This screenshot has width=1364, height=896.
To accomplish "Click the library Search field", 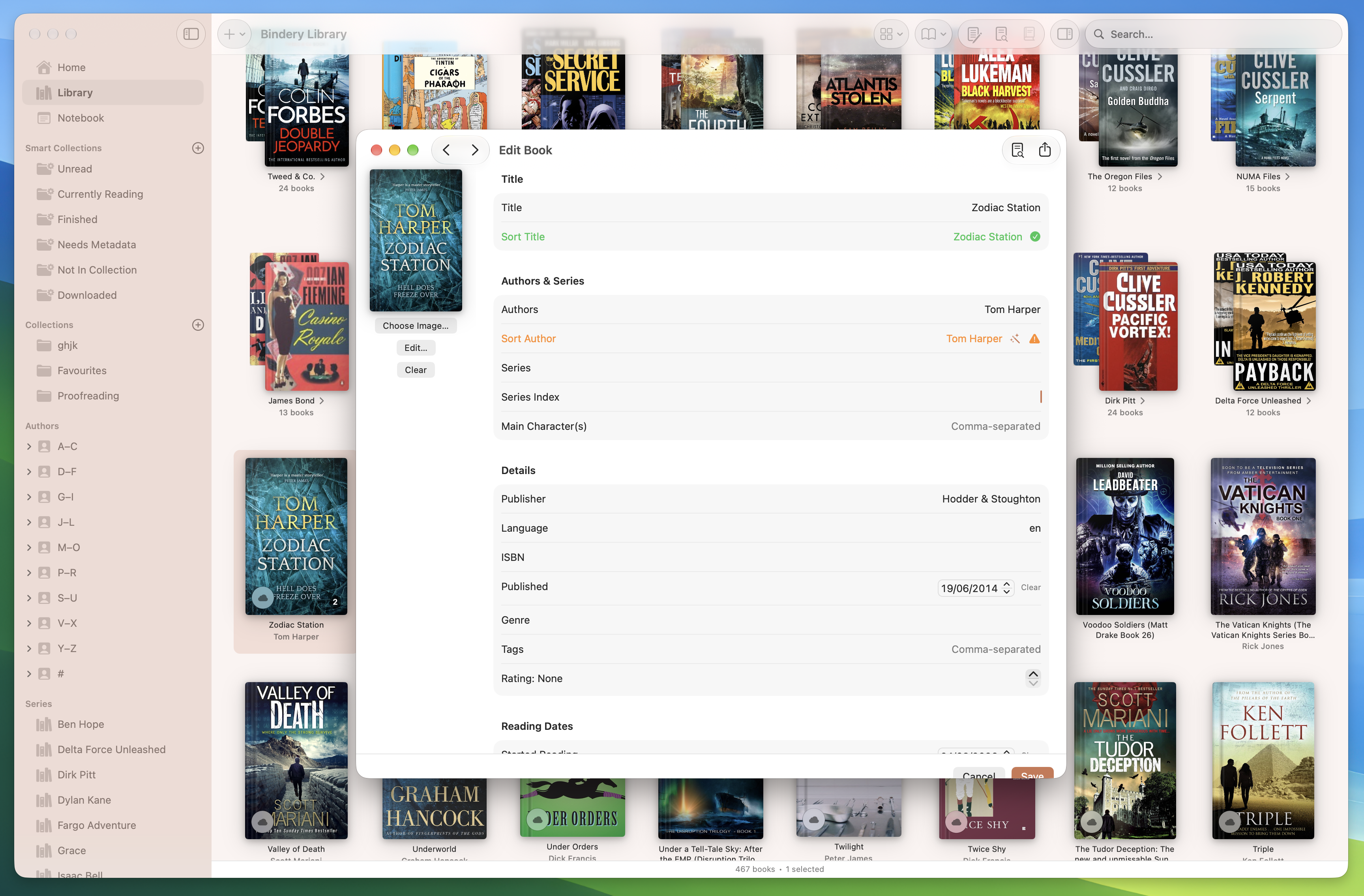I will click(x=1213, y=34).
